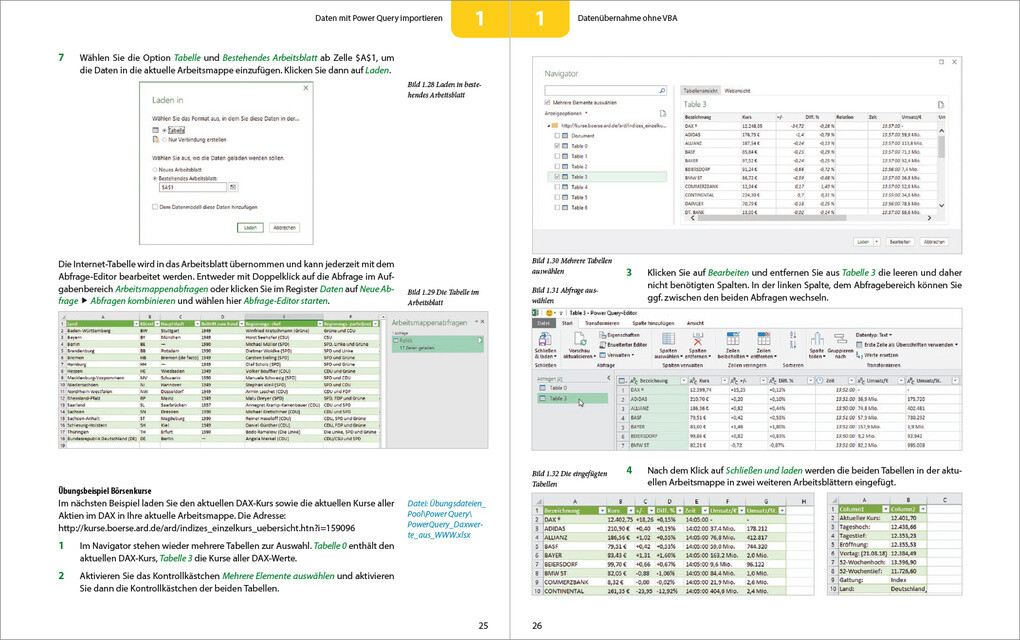Click Schließen & laden icon in Power Query-Editor
This screenshot has width=1020, height=640.
point(544,338)
